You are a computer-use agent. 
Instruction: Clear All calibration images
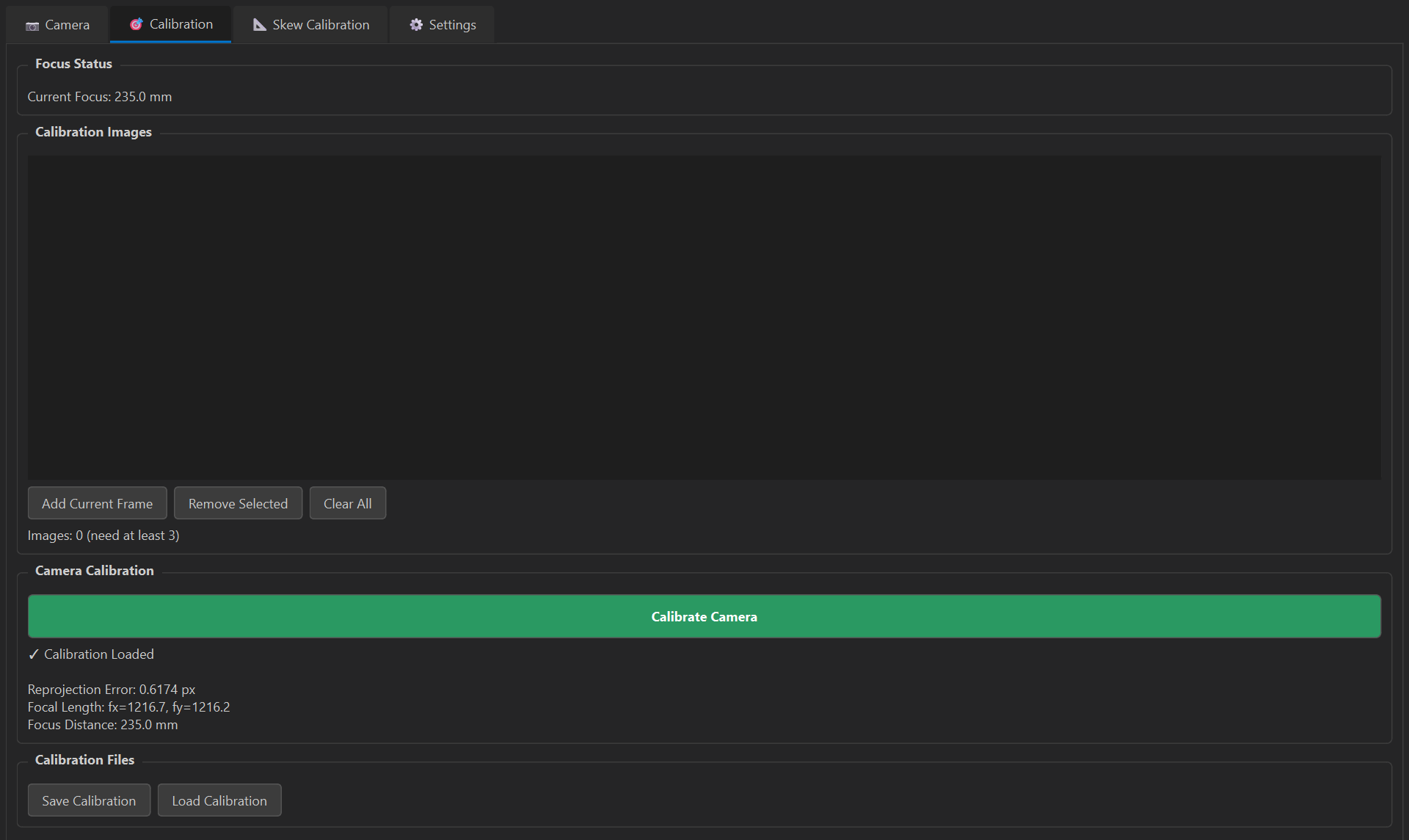[348, 503]
